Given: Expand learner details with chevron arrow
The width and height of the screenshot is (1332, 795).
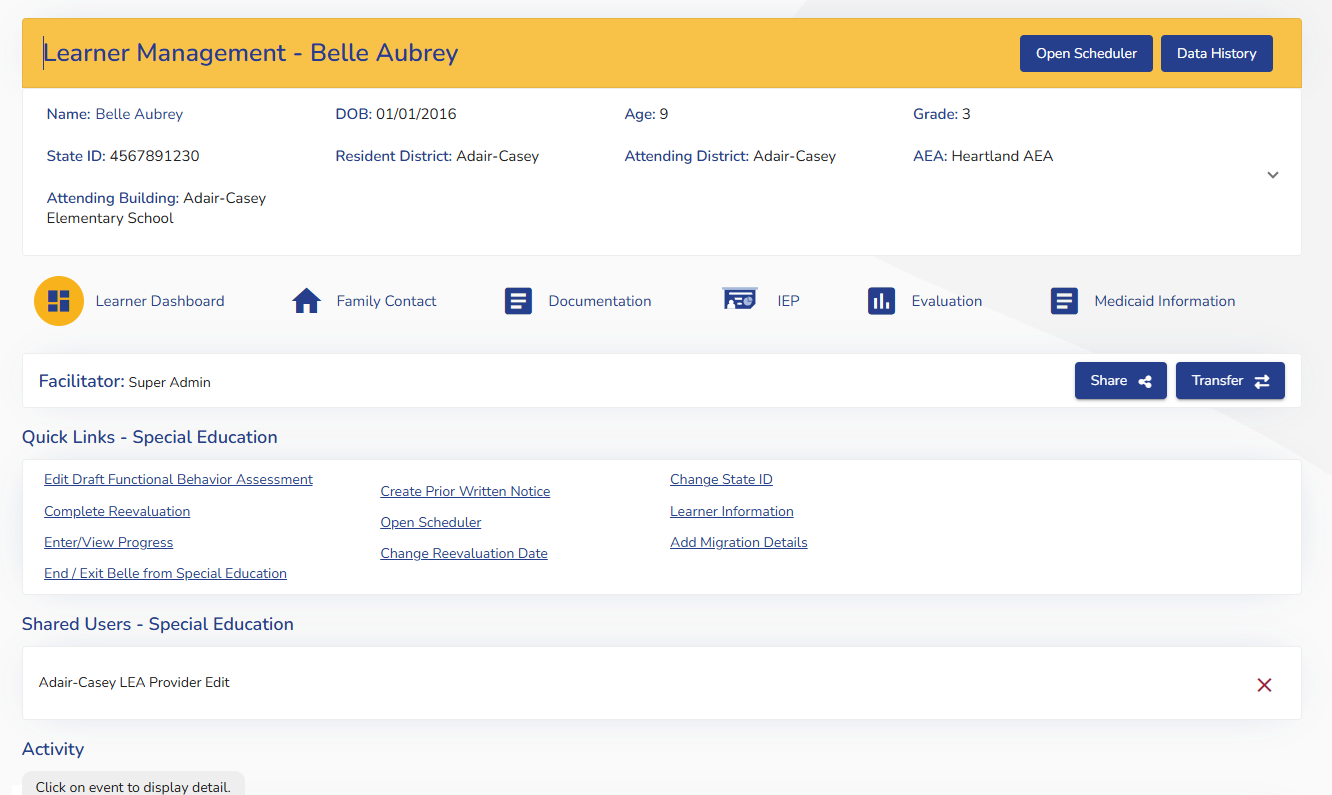Looking at the screenshot, I should coord(1272,175).
